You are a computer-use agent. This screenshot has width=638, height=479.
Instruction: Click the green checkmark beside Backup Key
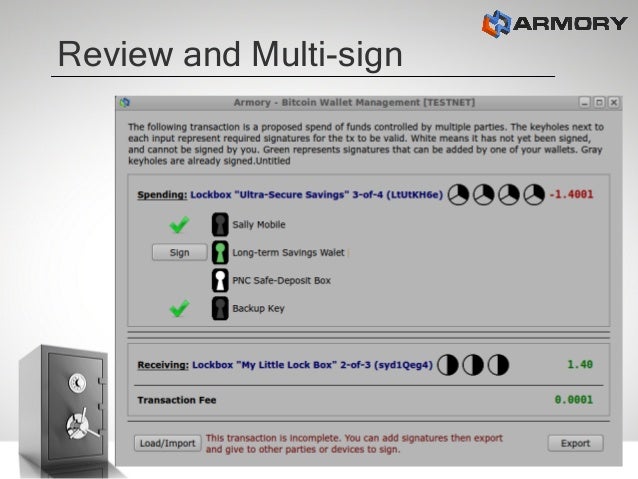179,308
